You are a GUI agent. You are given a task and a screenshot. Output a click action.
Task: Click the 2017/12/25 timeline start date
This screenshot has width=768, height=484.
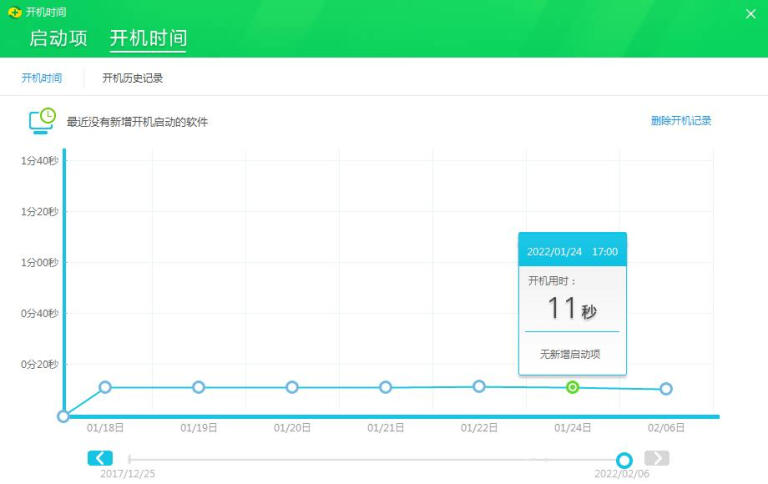click(x=127, y=474)
